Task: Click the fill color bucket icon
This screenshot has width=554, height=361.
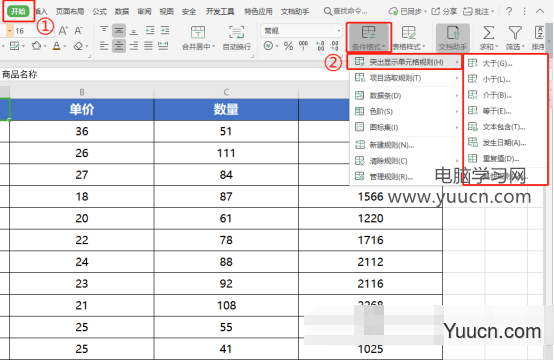Action: 36,46
